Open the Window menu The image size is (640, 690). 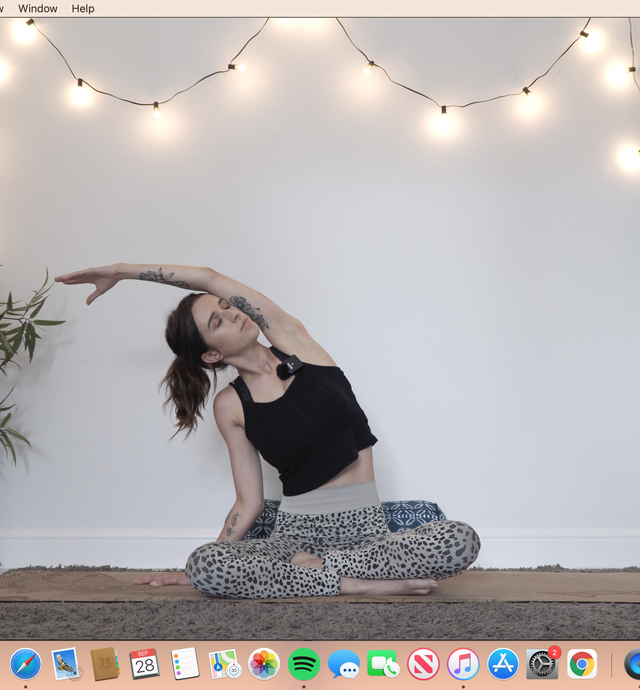38,8
